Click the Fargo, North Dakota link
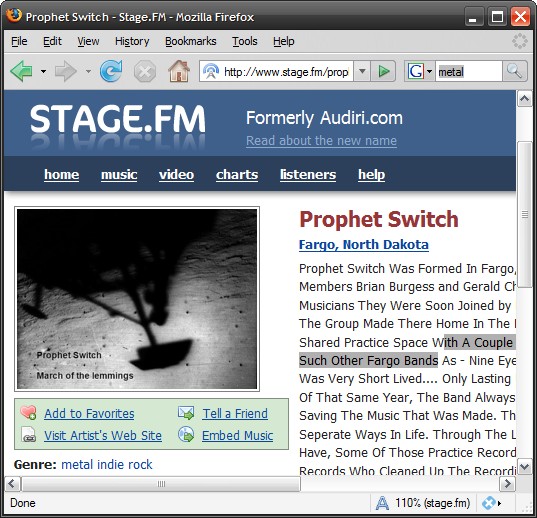 [364, 244]
